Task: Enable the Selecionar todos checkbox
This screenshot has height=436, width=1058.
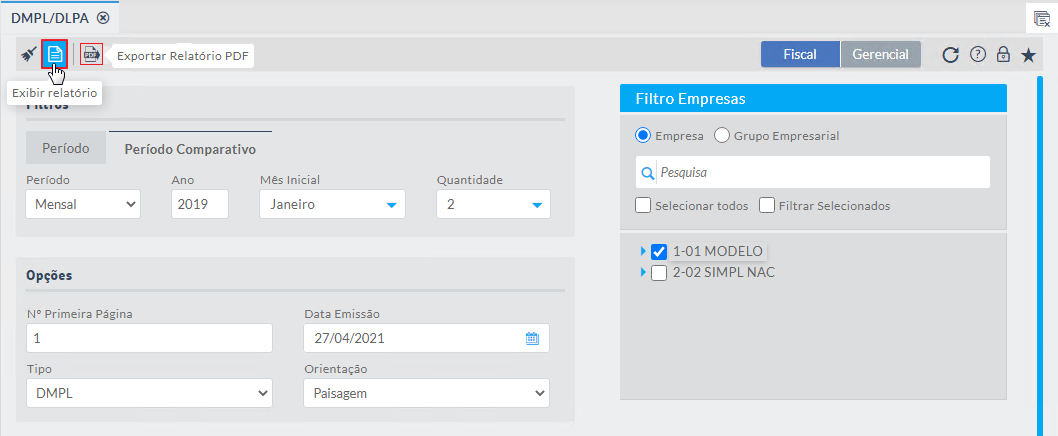Action: (x=644, y=206)
